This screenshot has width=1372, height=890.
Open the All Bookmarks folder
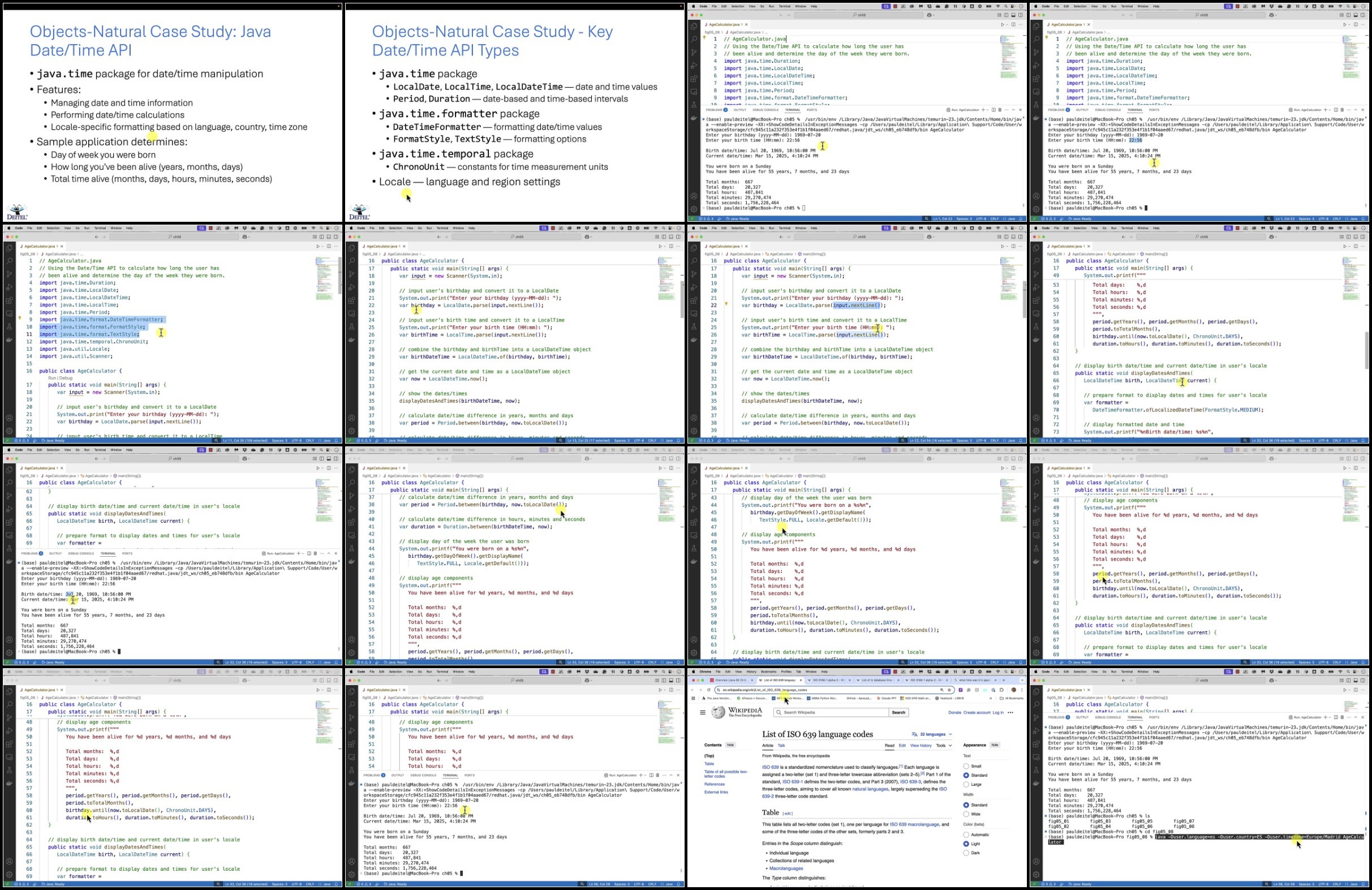pyautogui.click(x=1012, y=699)
